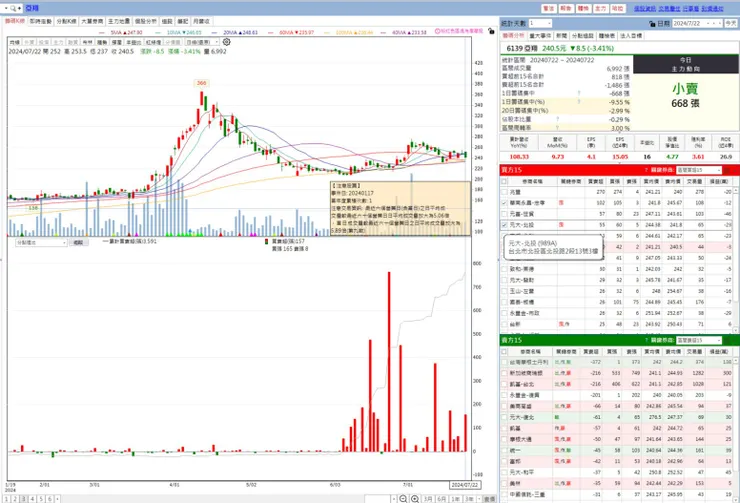
Task: Click the 本益比 chart toolbar button
Action: (x=133, y=42)
